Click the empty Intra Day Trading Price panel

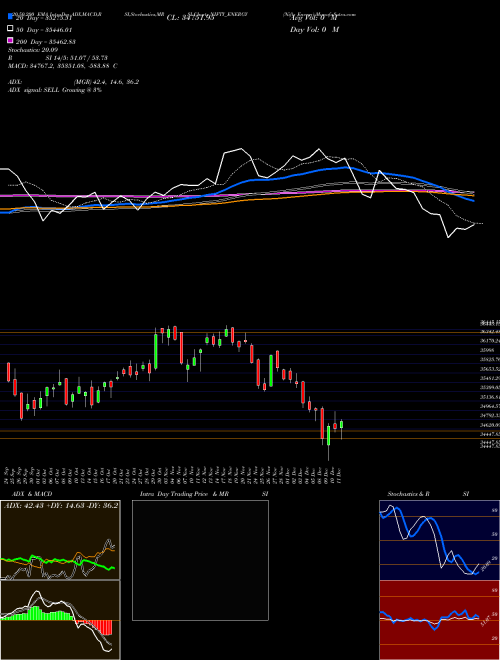(x=200, y=560)
